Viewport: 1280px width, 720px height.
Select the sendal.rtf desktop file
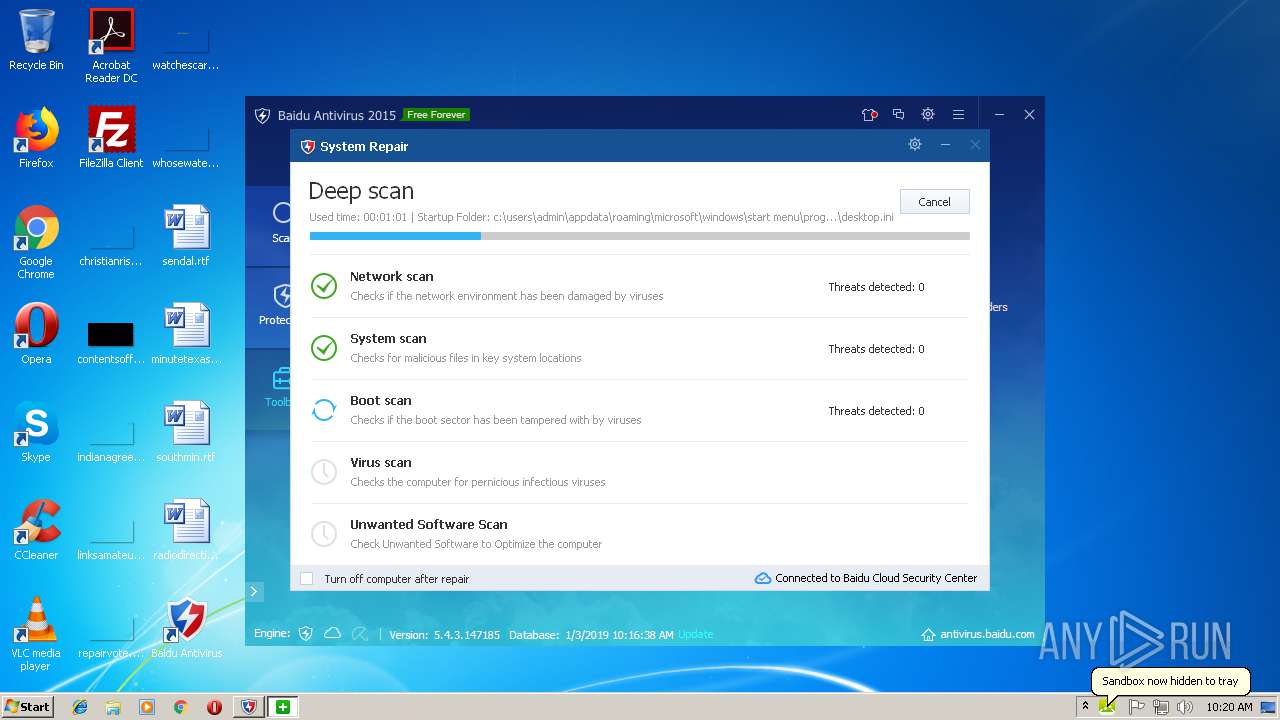[186, 236]
